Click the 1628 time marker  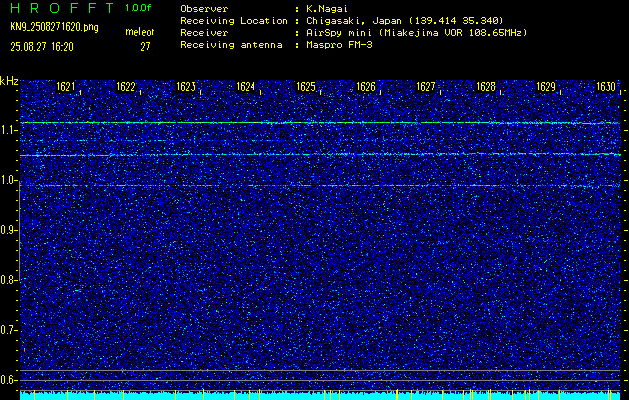[486, 86]
